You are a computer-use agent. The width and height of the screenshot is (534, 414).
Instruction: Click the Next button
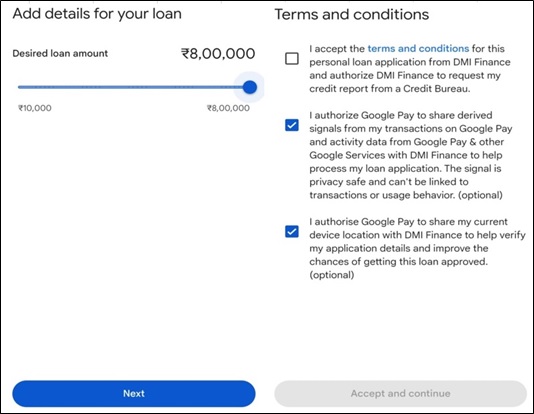[134, 394]
